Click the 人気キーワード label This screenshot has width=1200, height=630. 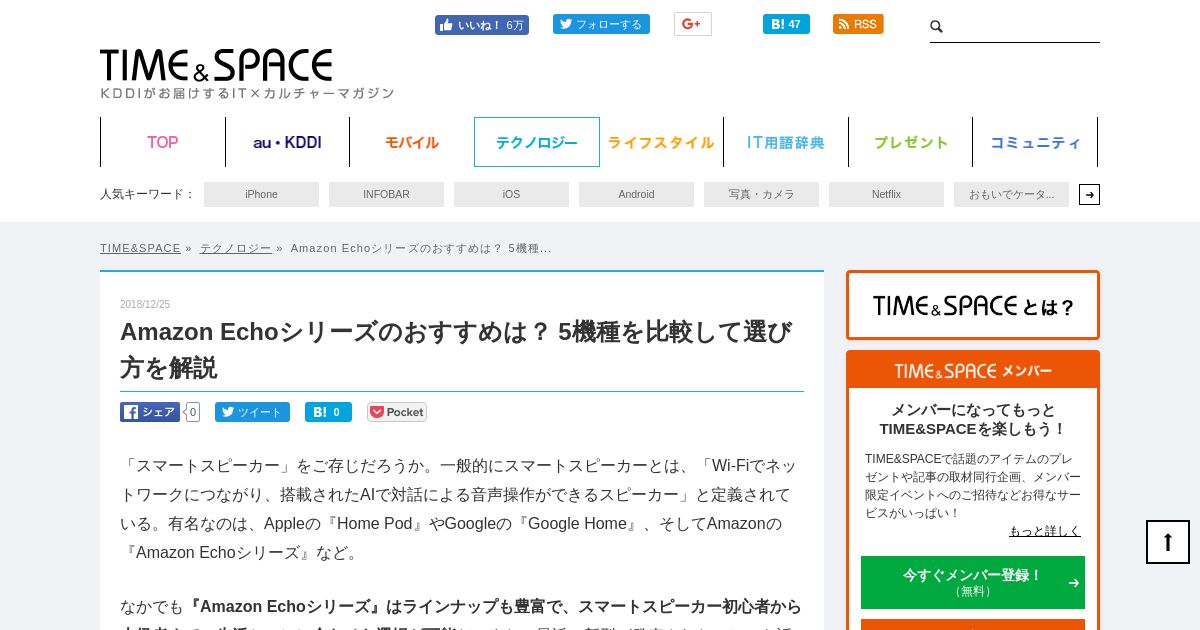point(147,194)
